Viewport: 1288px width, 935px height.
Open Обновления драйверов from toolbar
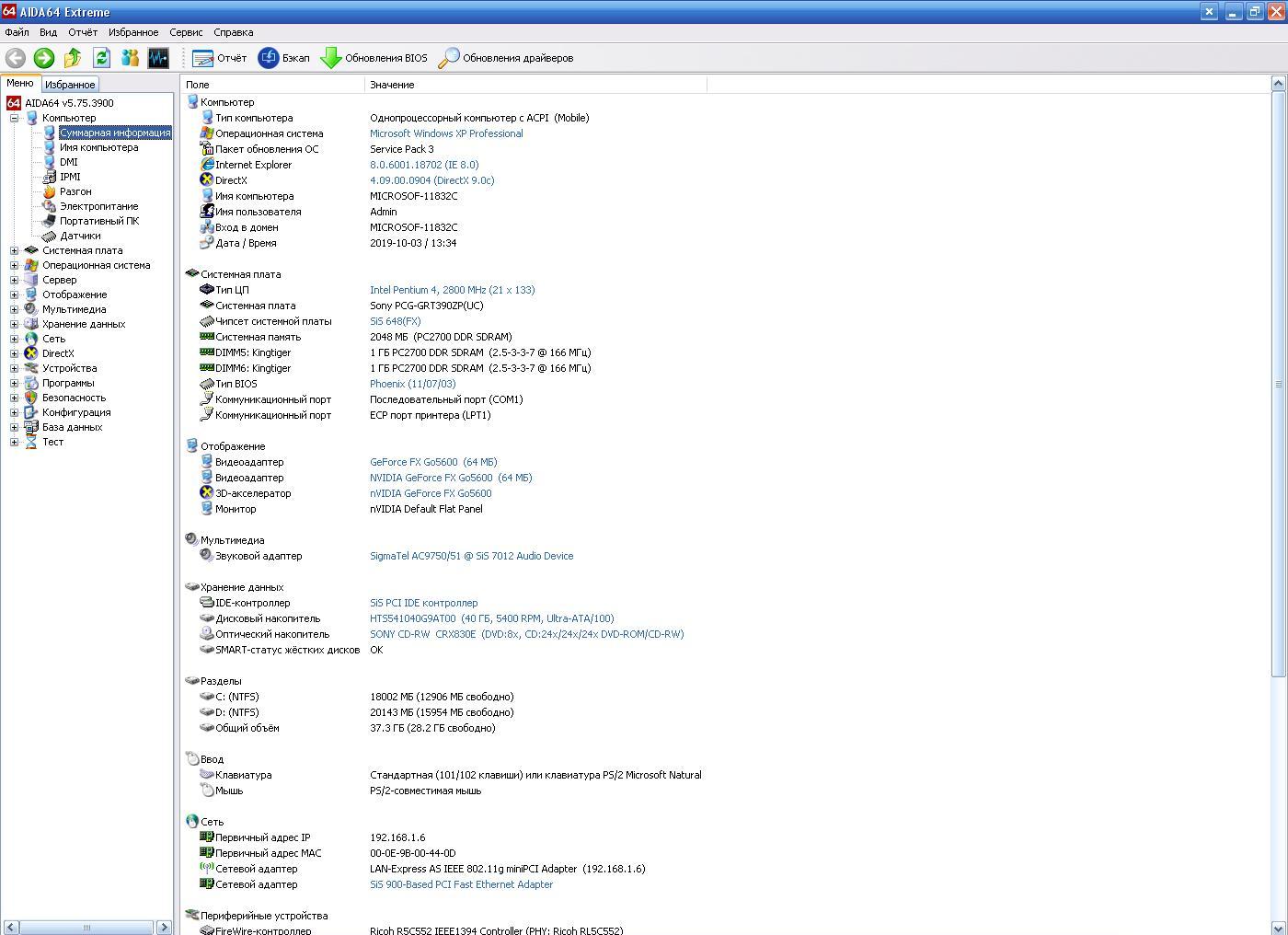click(x=506, y=58)
